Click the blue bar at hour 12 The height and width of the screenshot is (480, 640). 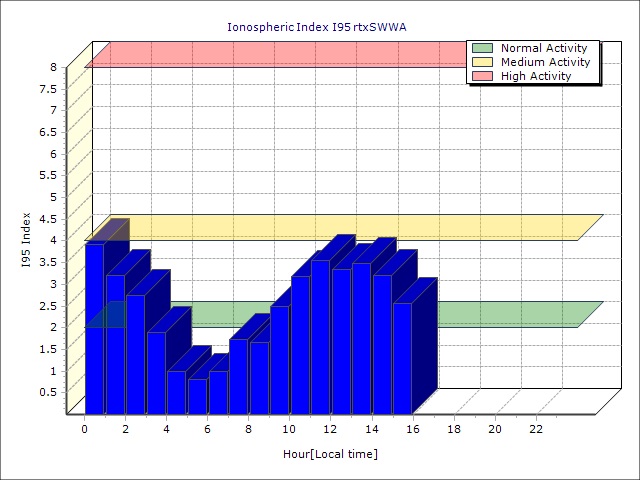click(341, 340)
